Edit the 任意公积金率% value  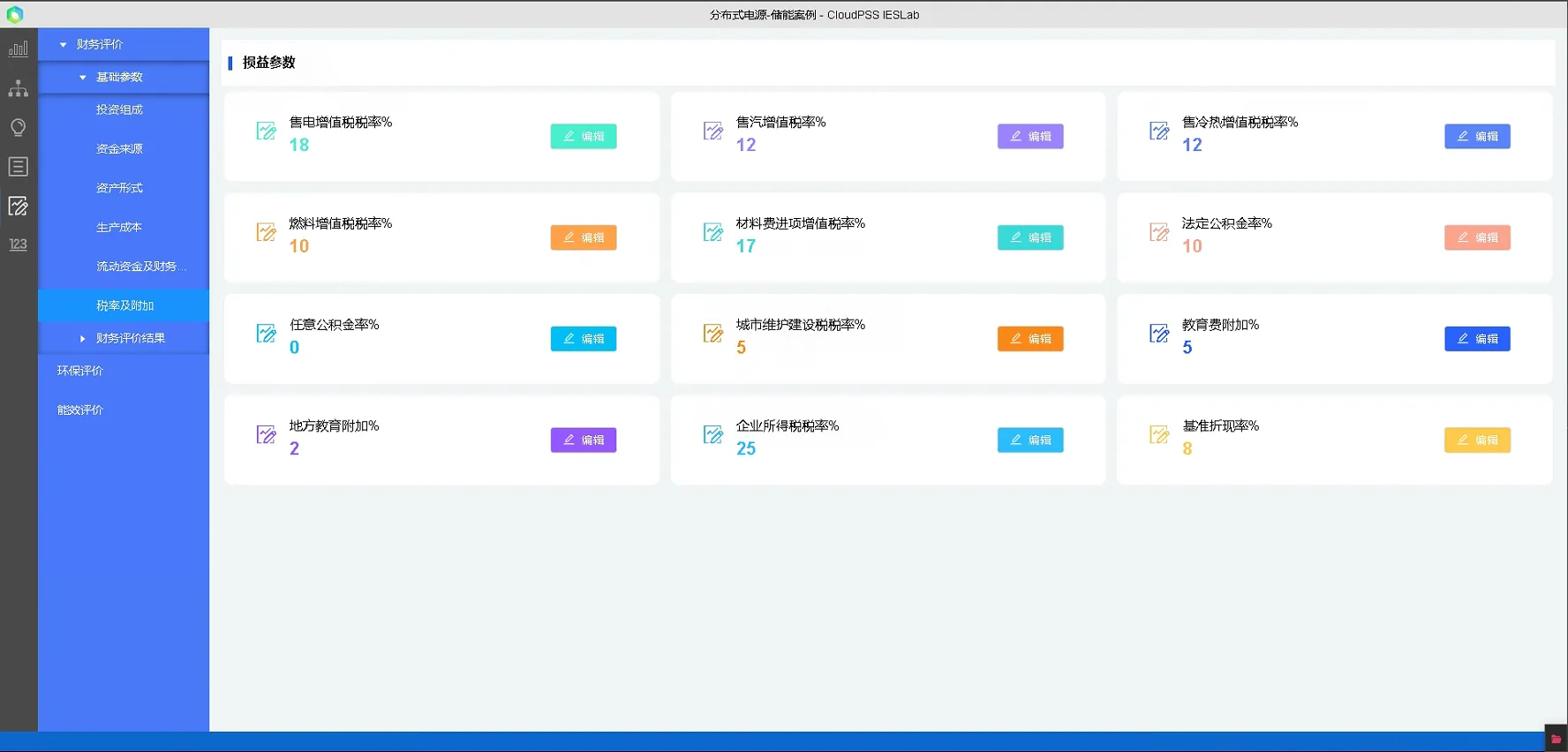click(x=584, y=339)
